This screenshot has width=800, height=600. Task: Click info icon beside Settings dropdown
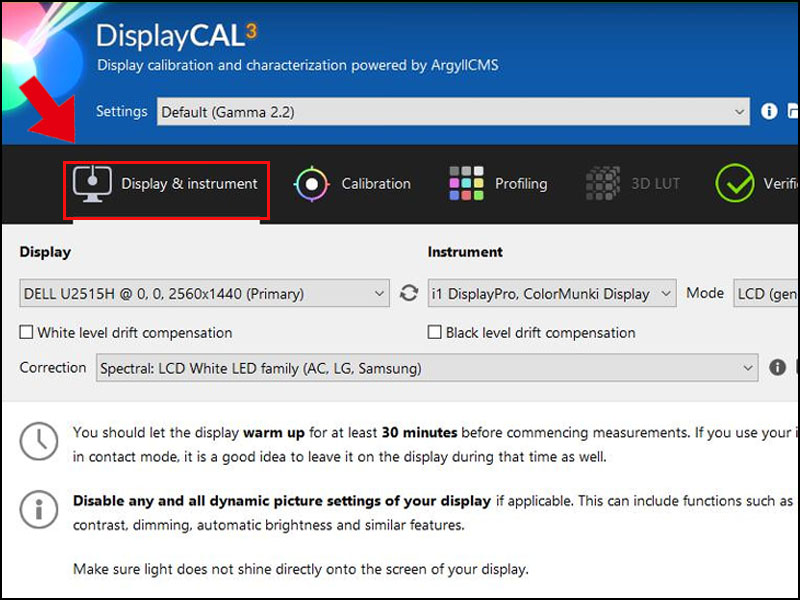(769, 111)
